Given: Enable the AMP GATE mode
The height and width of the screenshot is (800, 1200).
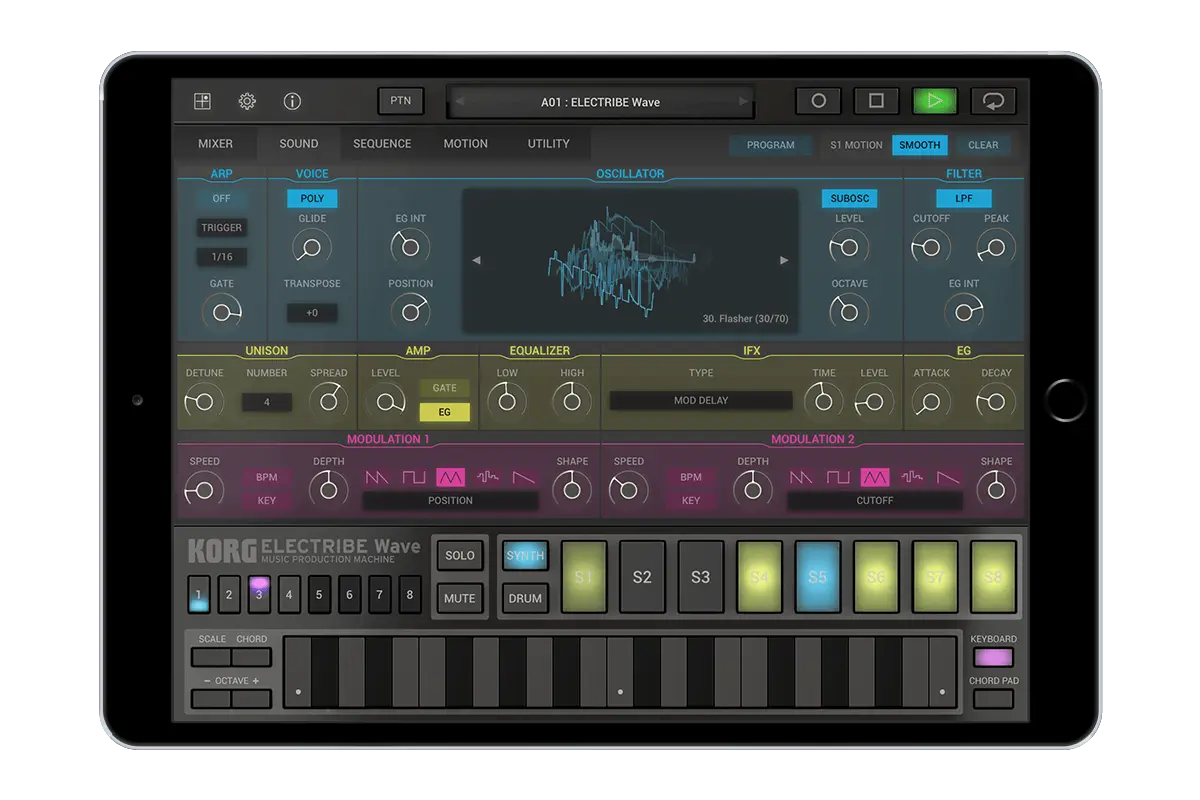Looking at the screenshot, I should coord(445,388).
